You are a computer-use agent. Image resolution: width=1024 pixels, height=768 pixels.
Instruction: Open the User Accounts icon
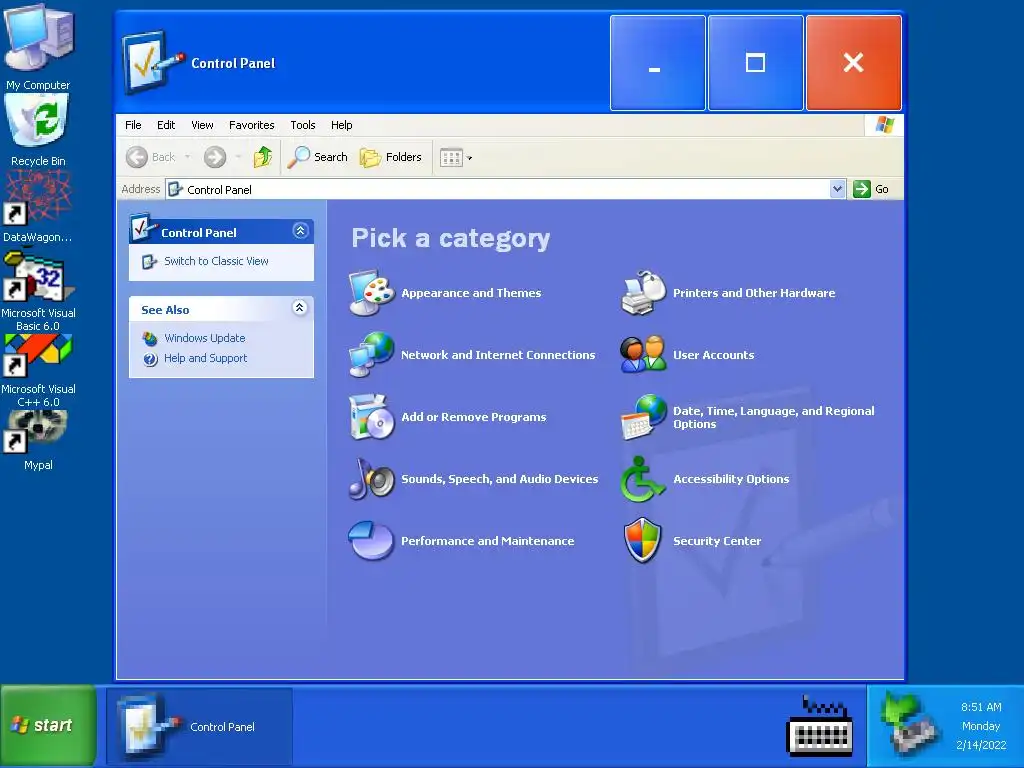(x=643, y=355)
